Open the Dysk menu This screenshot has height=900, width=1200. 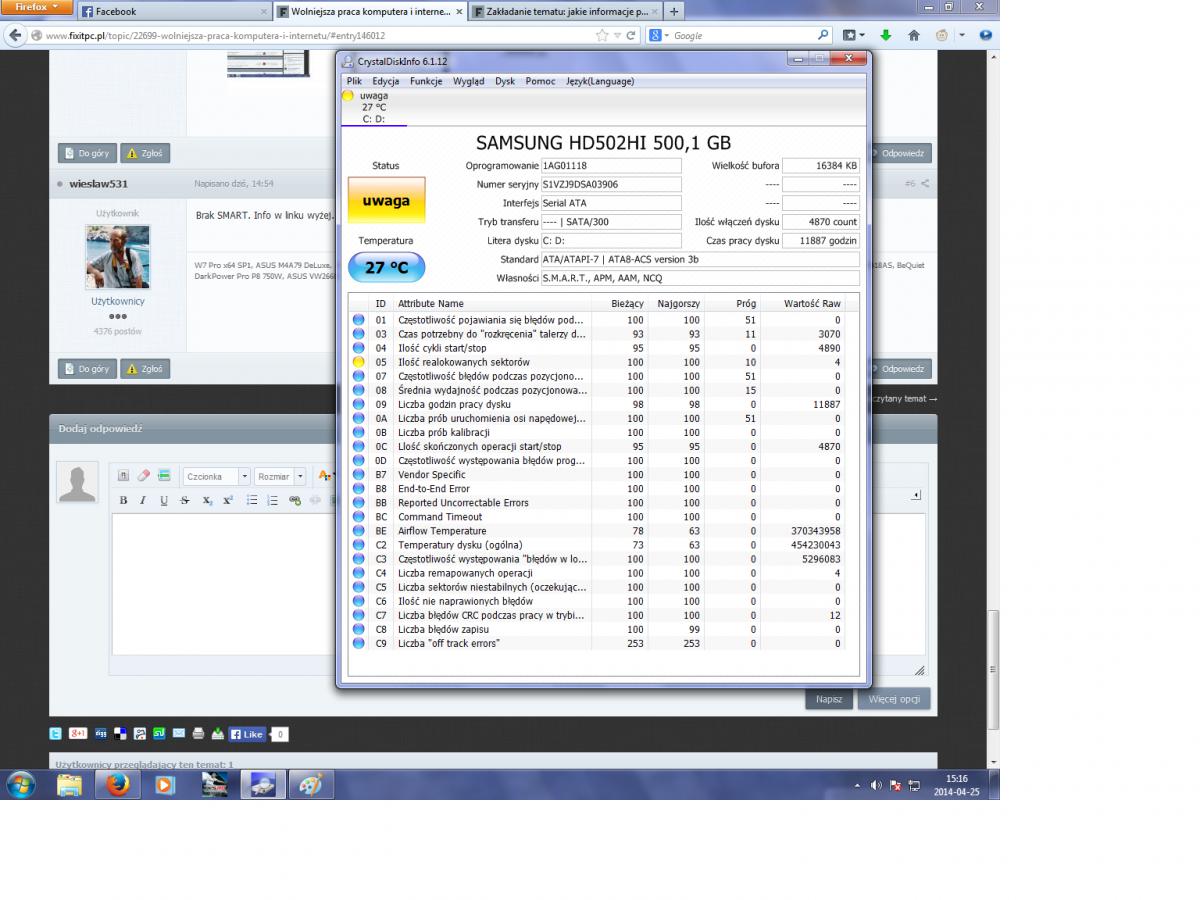(x=505, y=81)
